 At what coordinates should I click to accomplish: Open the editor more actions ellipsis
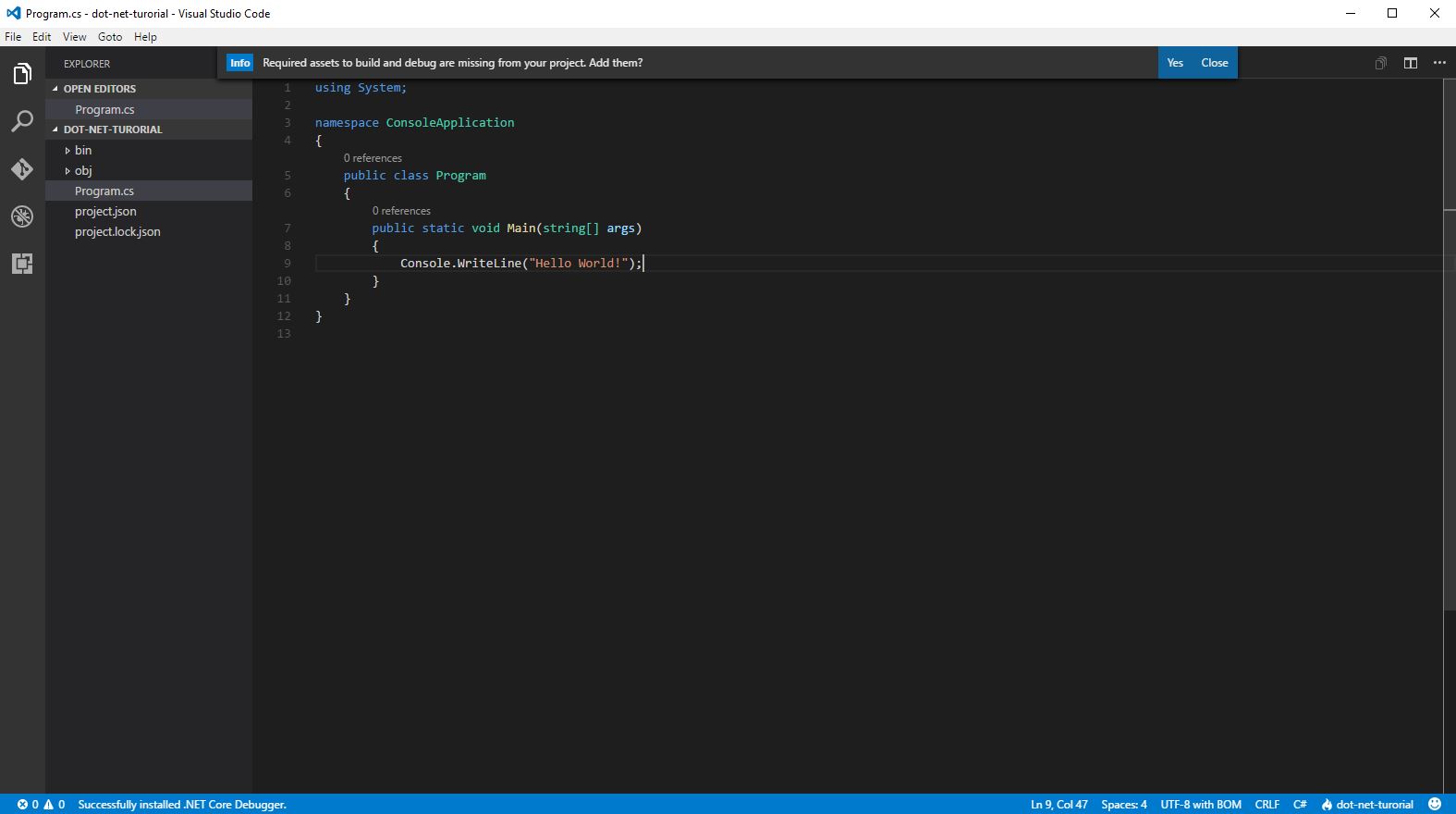pos(1439,63)
